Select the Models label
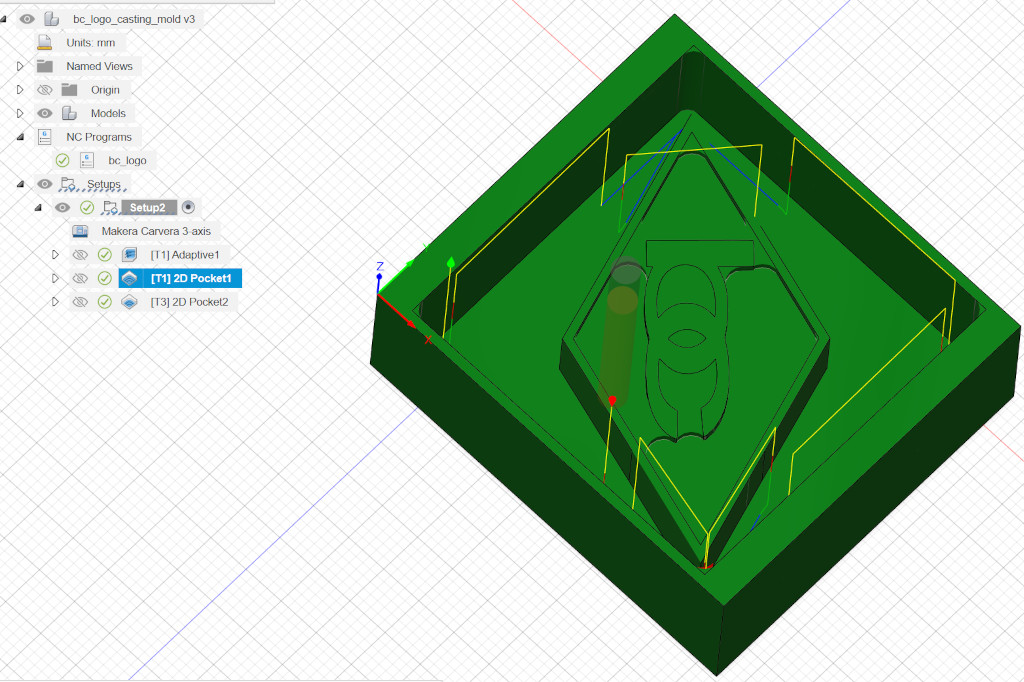This screenshot has height=682, width=1024. [x=108, y=113]
